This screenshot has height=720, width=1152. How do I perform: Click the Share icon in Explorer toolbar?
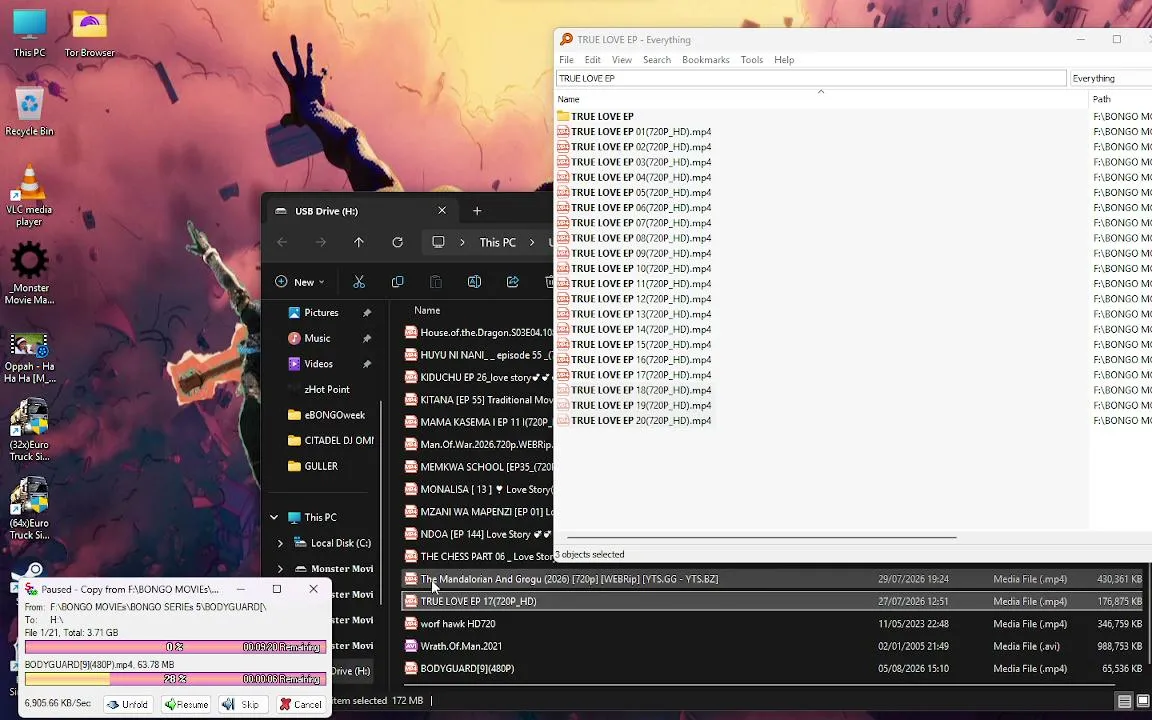513,281
